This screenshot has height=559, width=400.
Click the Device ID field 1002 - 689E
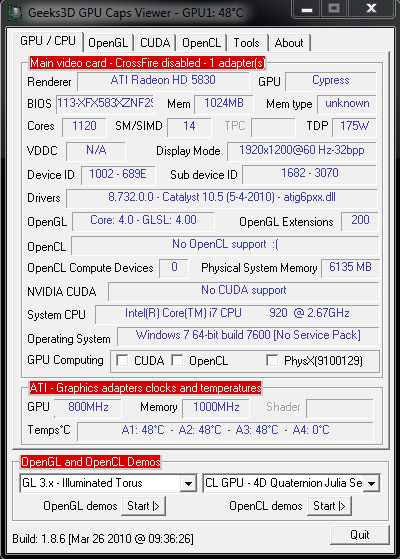118,175
